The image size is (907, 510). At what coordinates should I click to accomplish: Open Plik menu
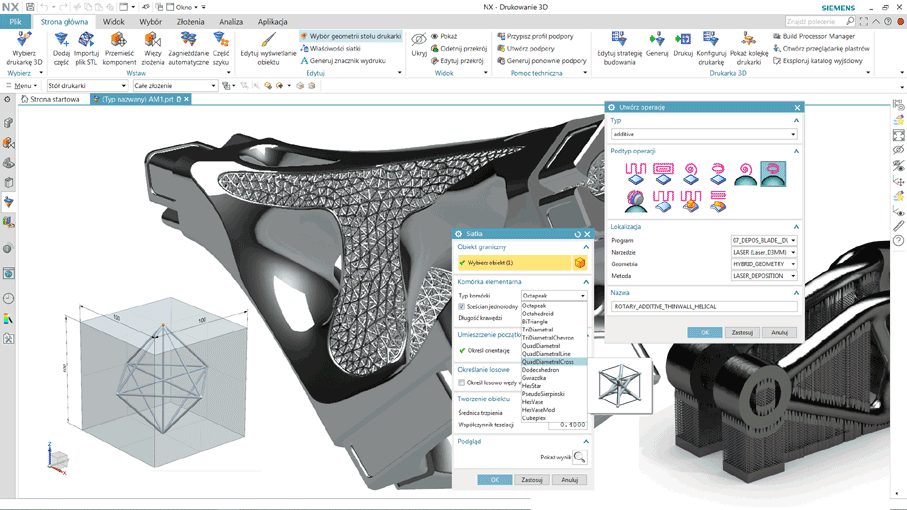click(x=16, y=21)
